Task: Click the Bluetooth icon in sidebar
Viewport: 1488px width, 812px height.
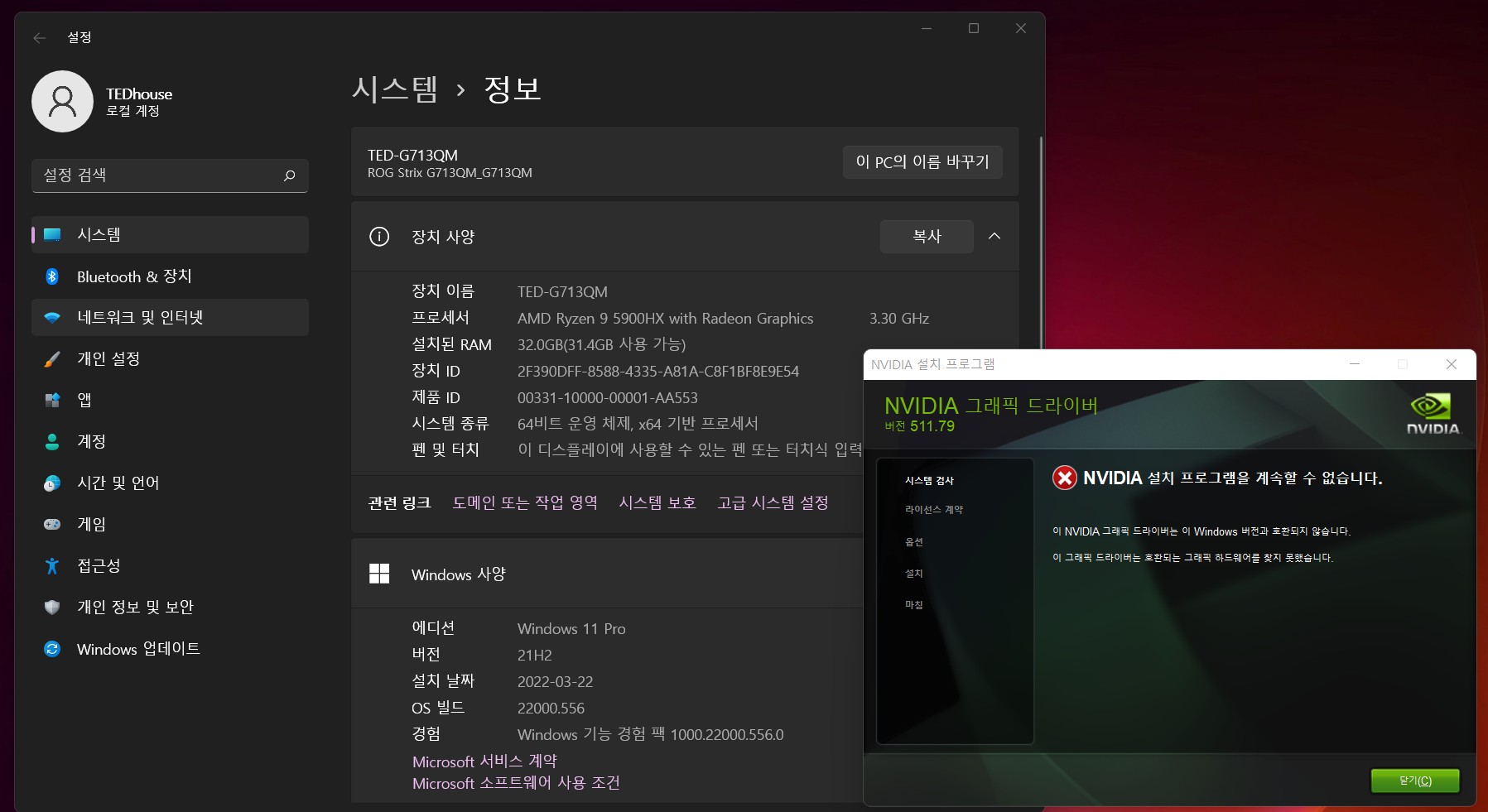Action: [x=52, y=276]
